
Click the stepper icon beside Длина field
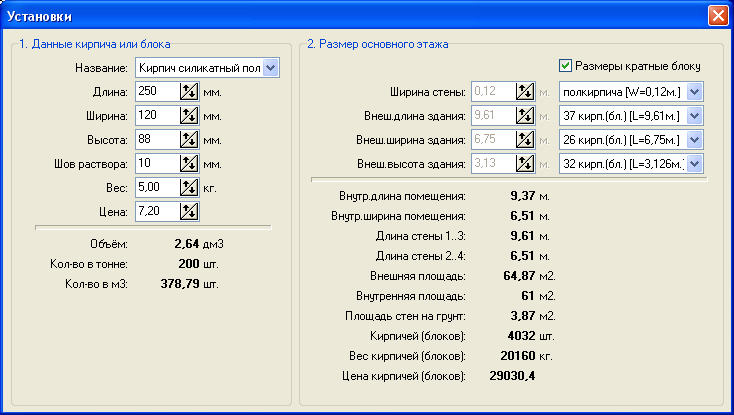[189, 91]
